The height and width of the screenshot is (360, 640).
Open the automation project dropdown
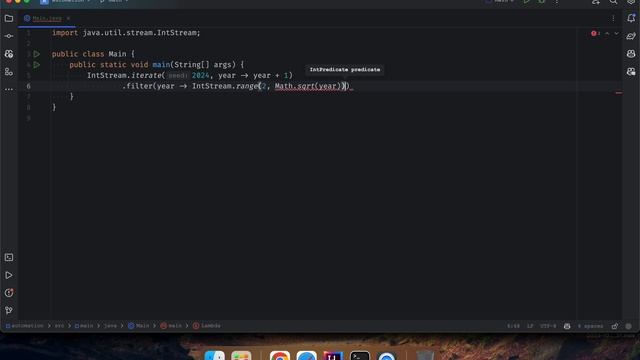click(x=65, y=2)
